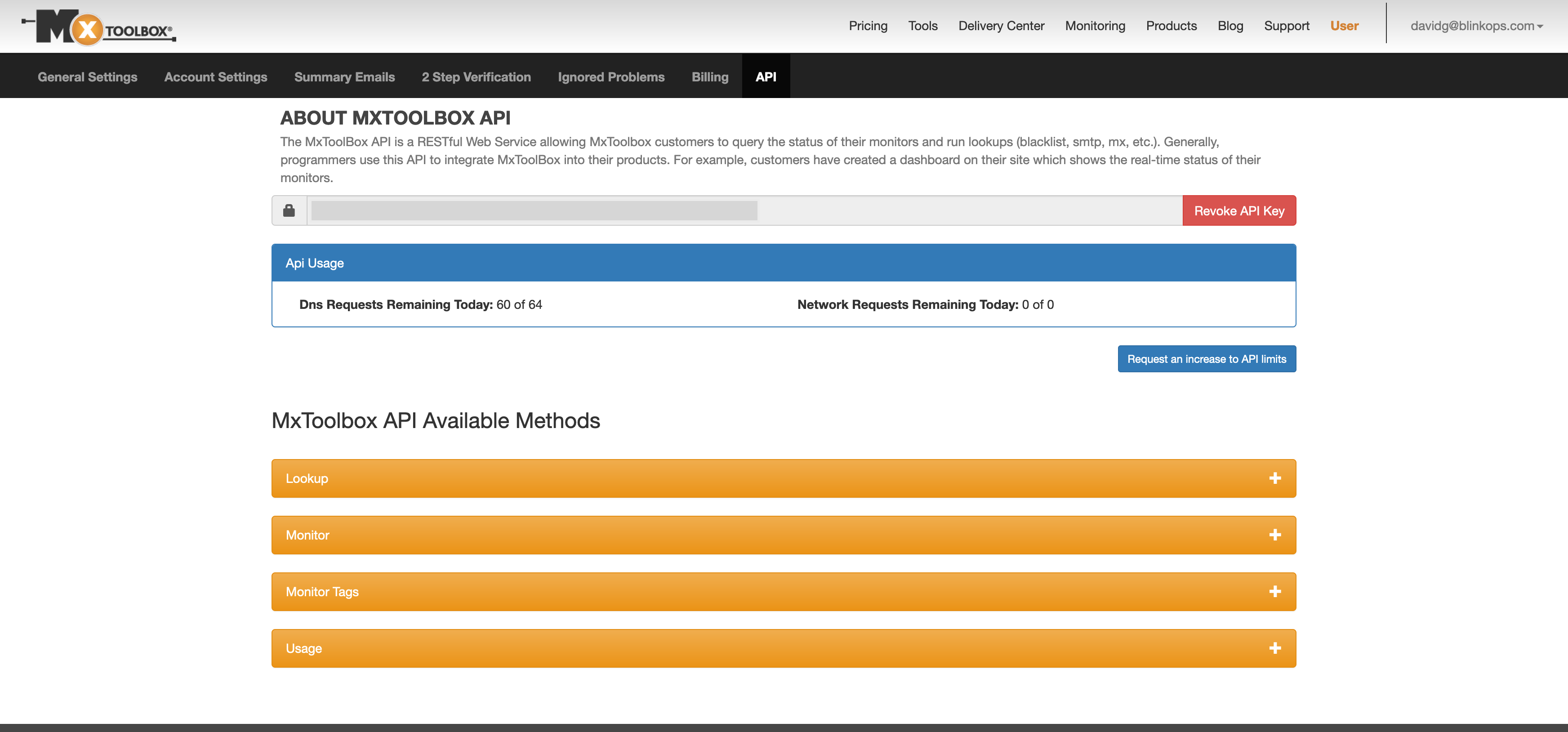Expand the Monitor methods panel
The width and height of the screenshot is (1568, 732).
click(784, 535)
